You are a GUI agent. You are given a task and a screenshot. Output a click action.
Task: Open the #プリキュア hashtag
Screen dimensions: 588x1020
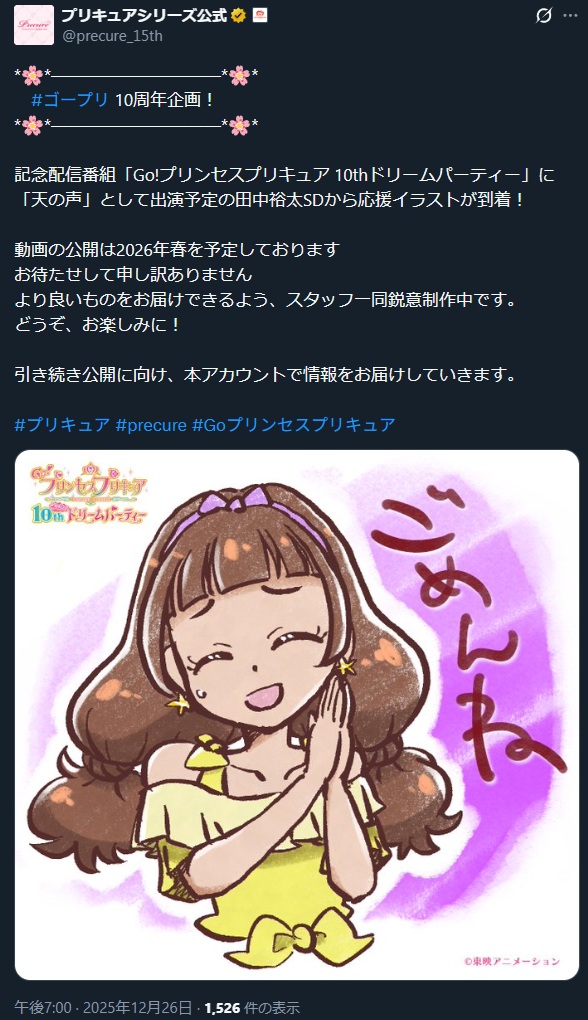(62, 425)
